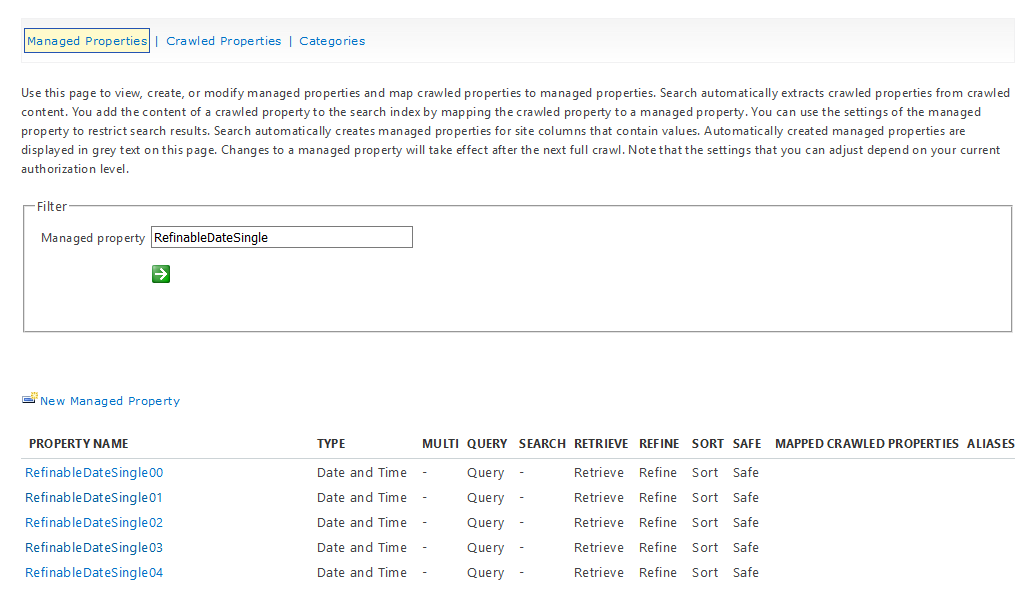
Task: Open the RefinableDateSingle03 property
Action: click(93, 547)
